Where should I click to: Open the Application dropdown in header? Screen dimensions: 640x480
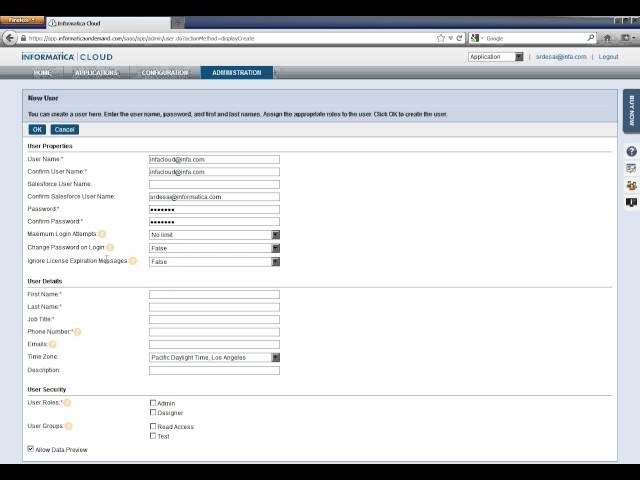[496, 57]
